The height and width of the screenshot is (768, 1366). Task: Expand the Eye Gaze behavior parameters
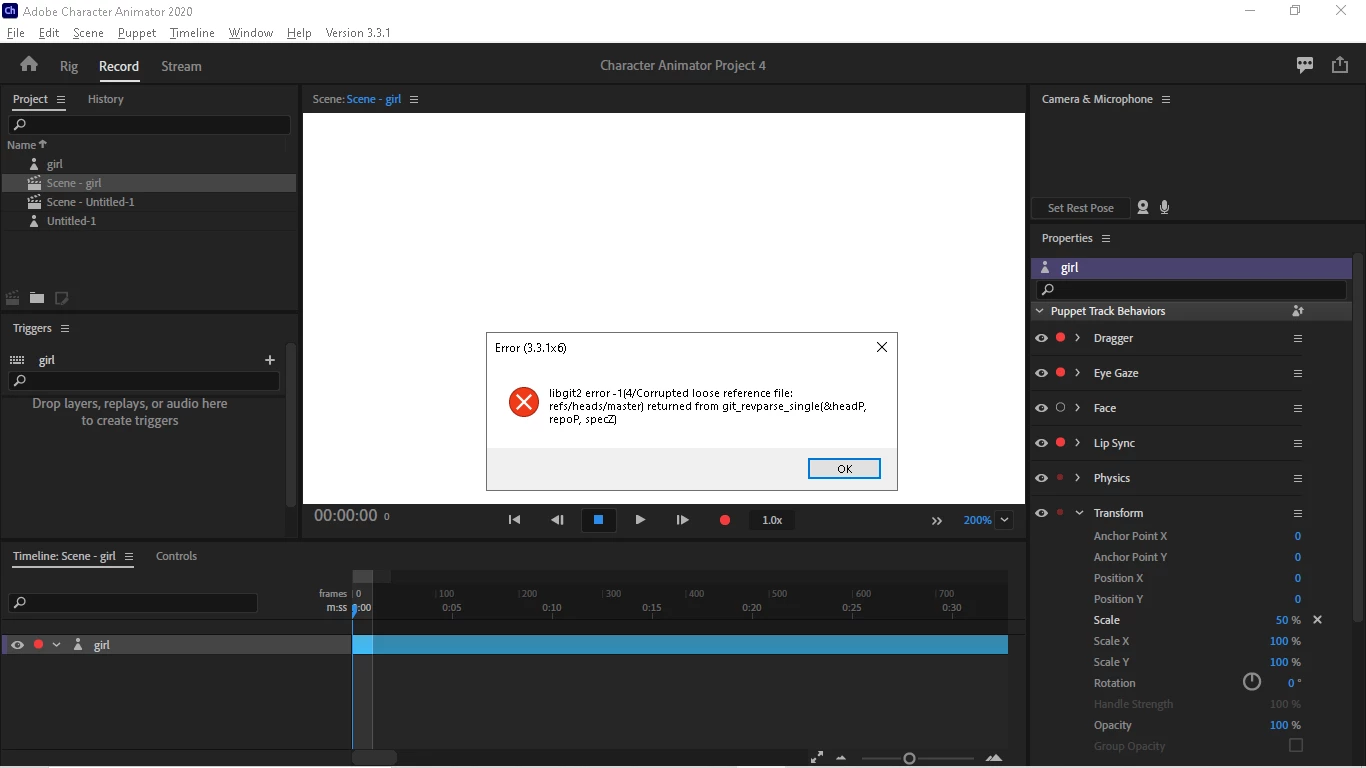point(1077,373)
